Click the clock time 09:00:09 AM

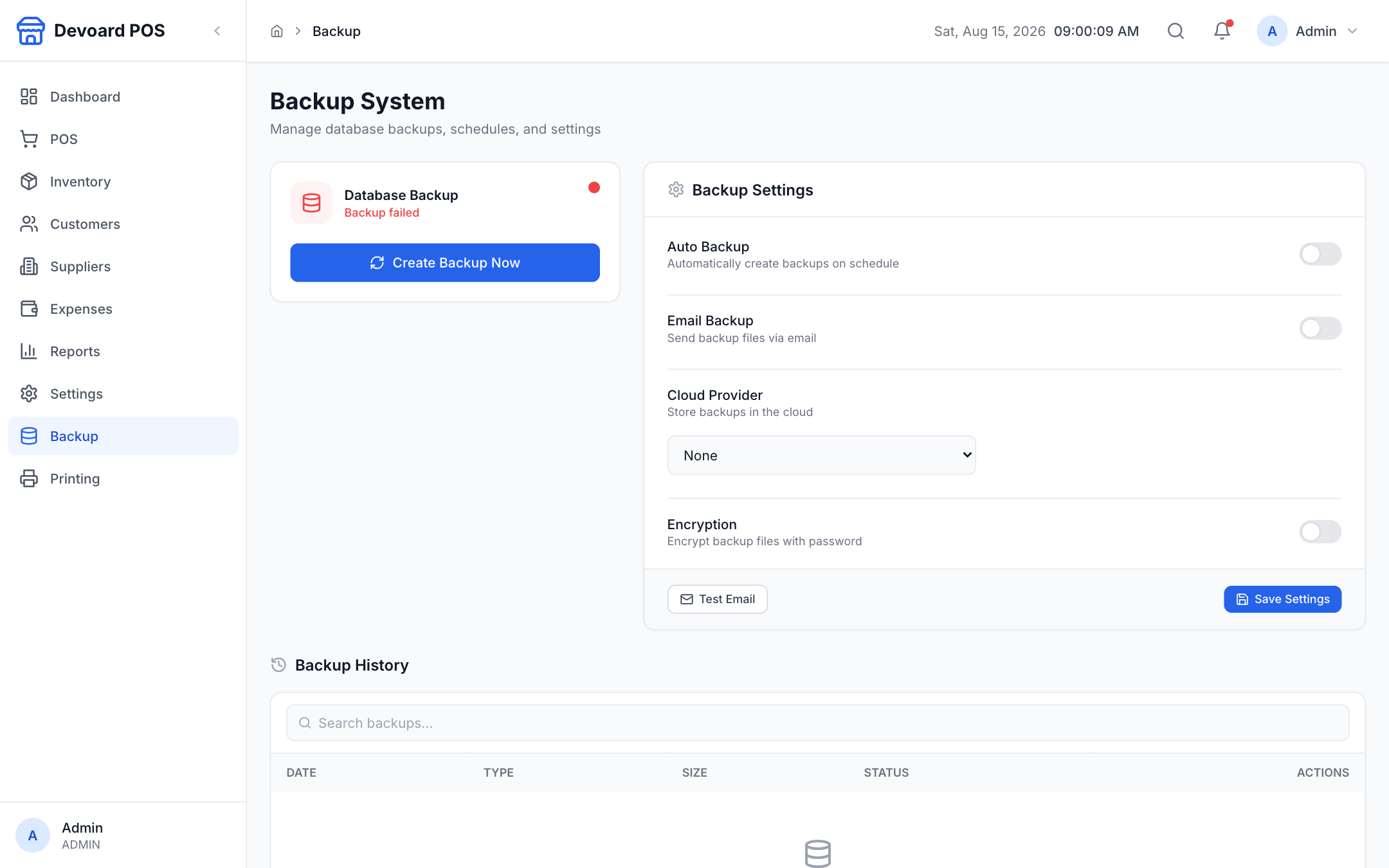click(x=1096, y=31)
